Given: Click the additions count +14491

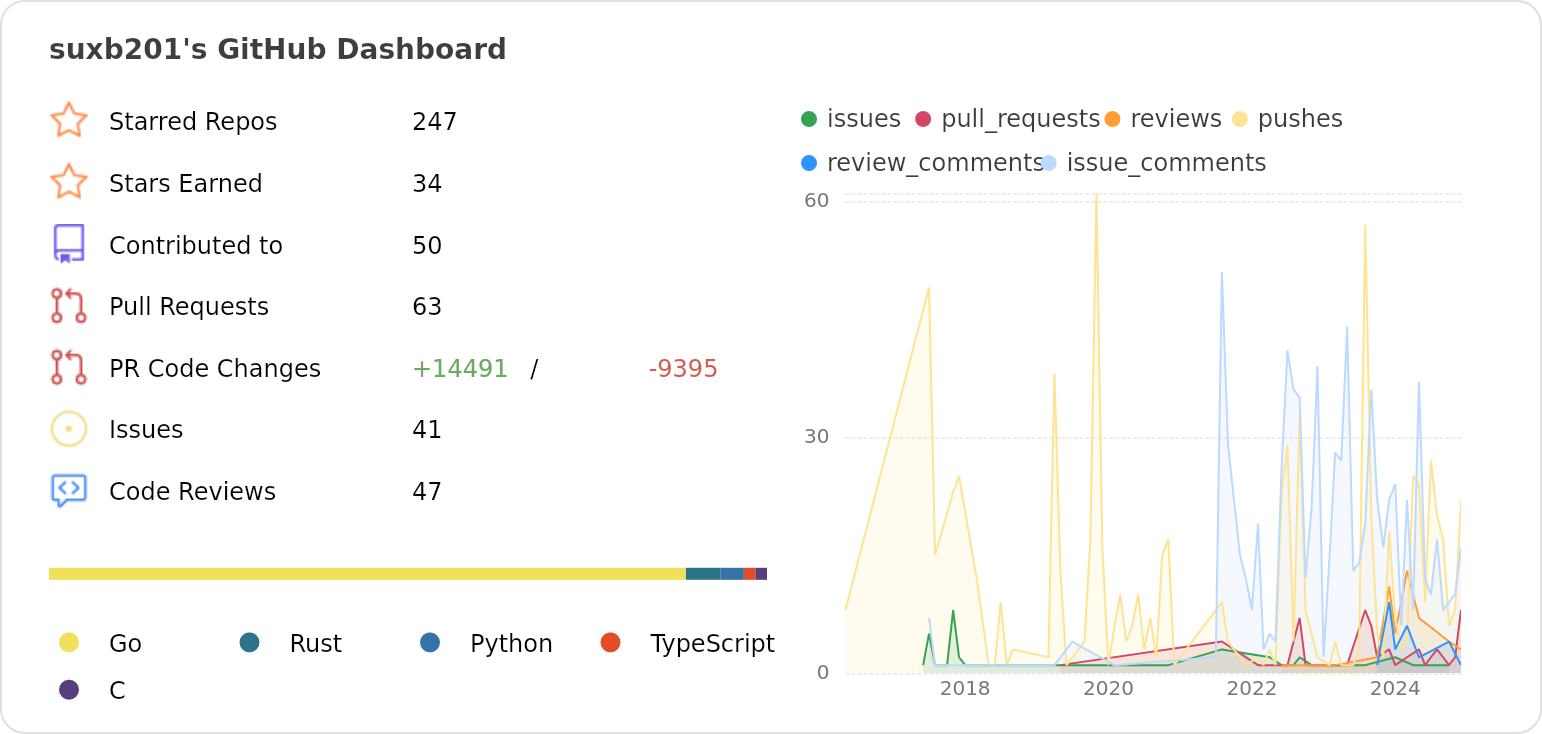Looking at the screenshot, I should (460, 368).
